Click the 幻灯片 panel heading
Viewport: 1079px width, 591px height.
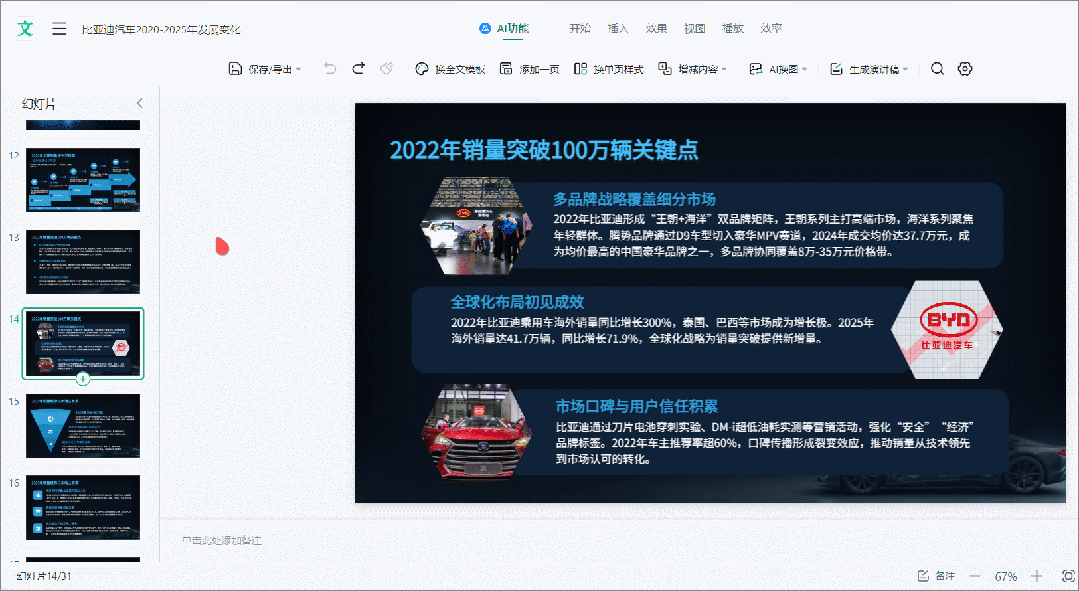(x=39, y=104)
